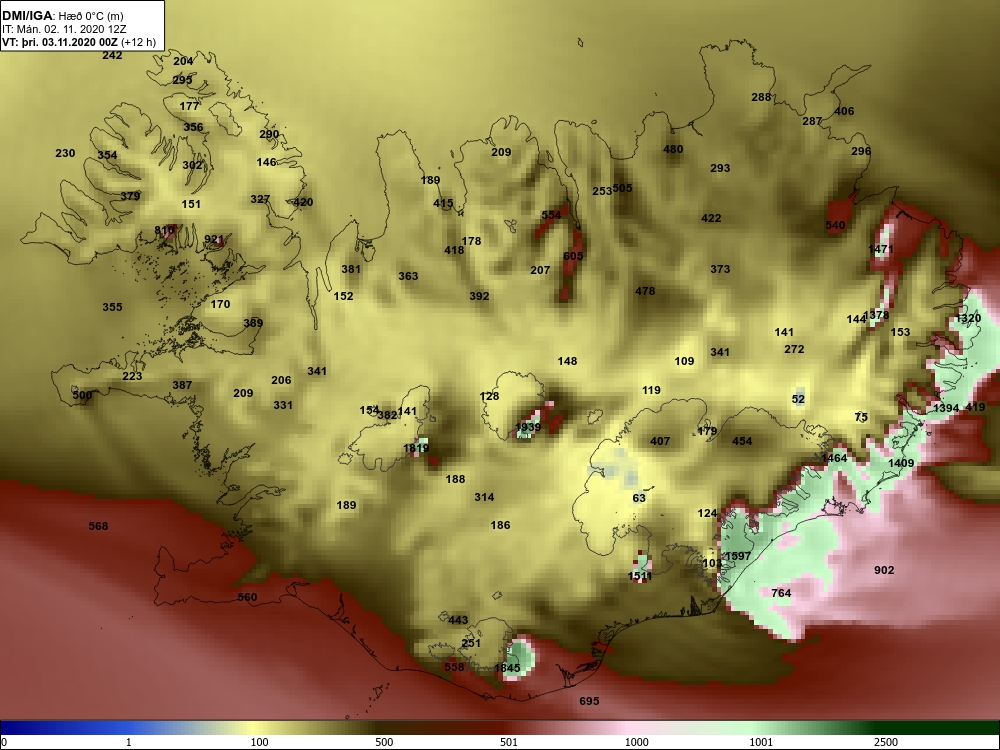Click the 695 value at the bottom
Image resolution: width=1000 pixels, height=750 pixels.
[x=589, y=702]
